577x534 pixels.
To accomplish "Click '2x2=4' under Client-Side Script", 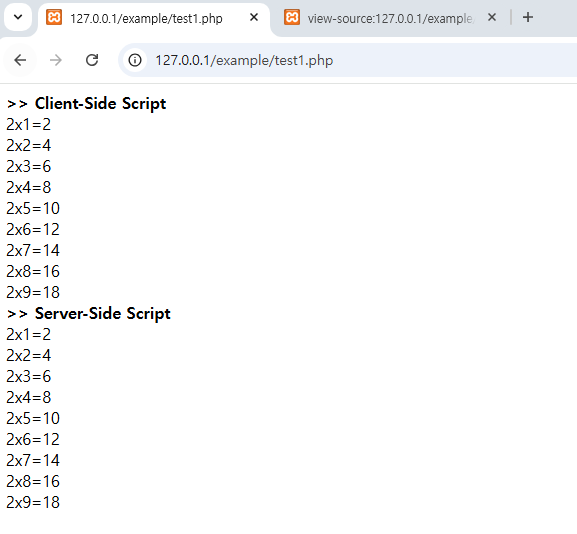I will 28,145.
